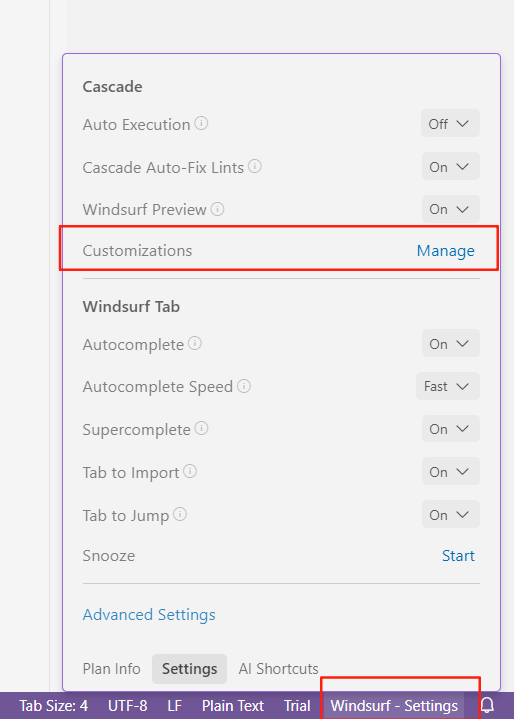Screen dimensions: 514x719
Task: Click the Windsurf Preview info icon
Action: tap(217, 209)
